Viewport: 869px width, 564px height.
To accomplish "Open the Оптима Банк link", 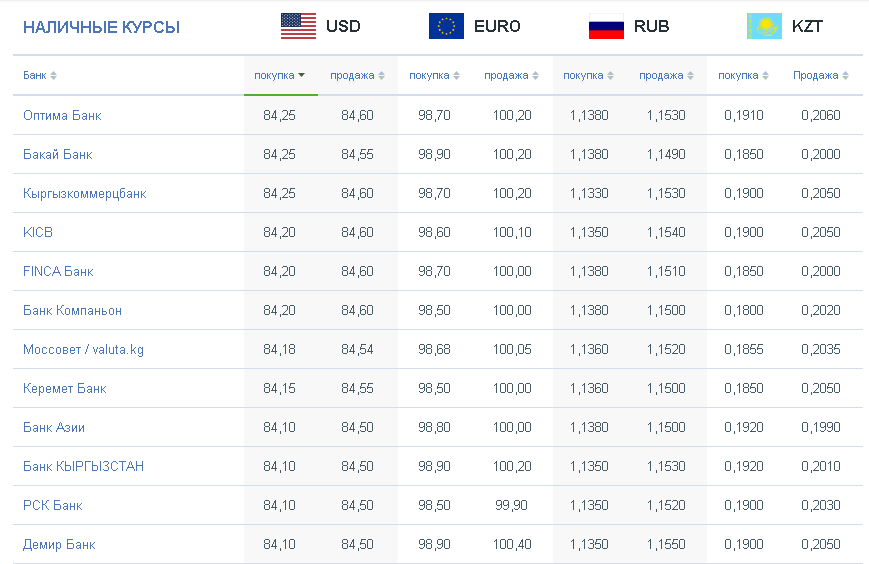I will click(62, 115).
